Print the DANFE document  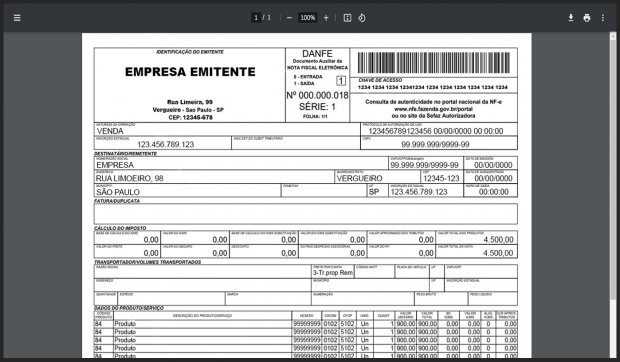(587, 18)
